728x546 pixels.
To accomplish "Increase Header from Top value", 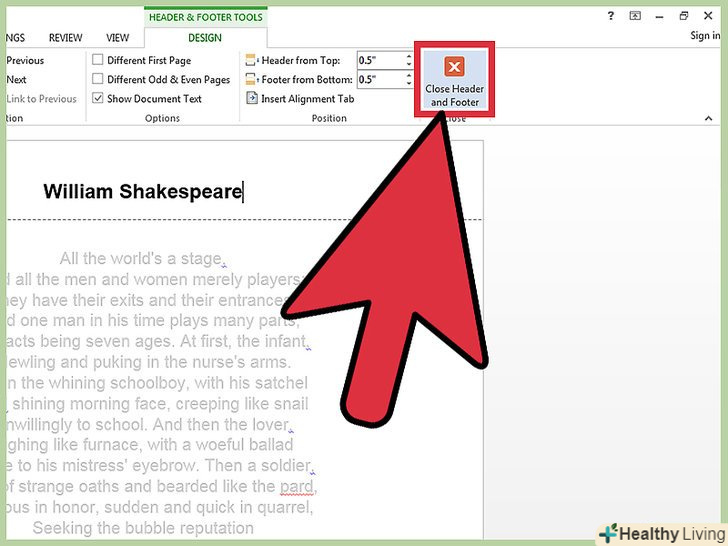I will 408,56.
